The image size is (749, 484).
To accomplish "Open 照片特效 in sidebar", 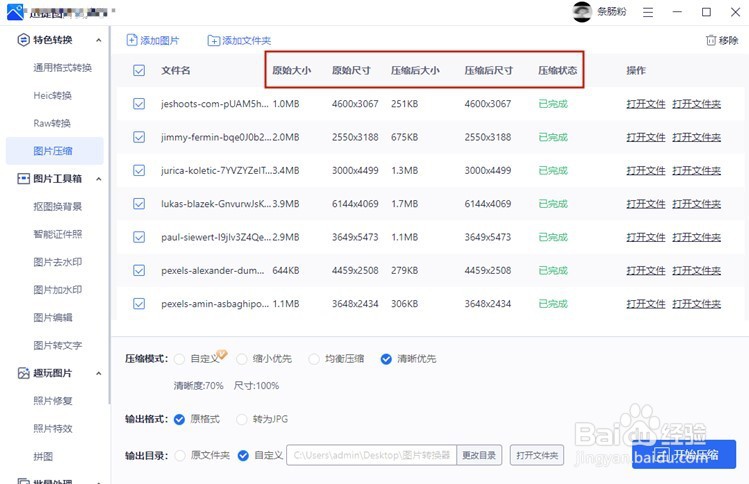I will [53, 429].
